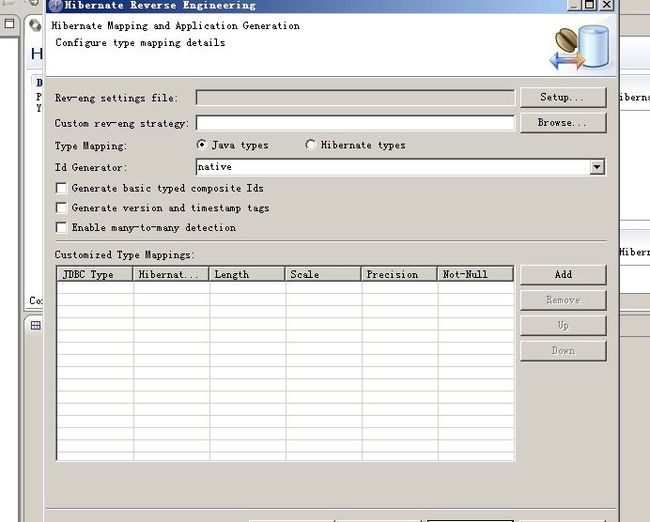Click the Hibernate dialog title bar icon
Viewport: 650px width, 522px height.
[55, 6]
